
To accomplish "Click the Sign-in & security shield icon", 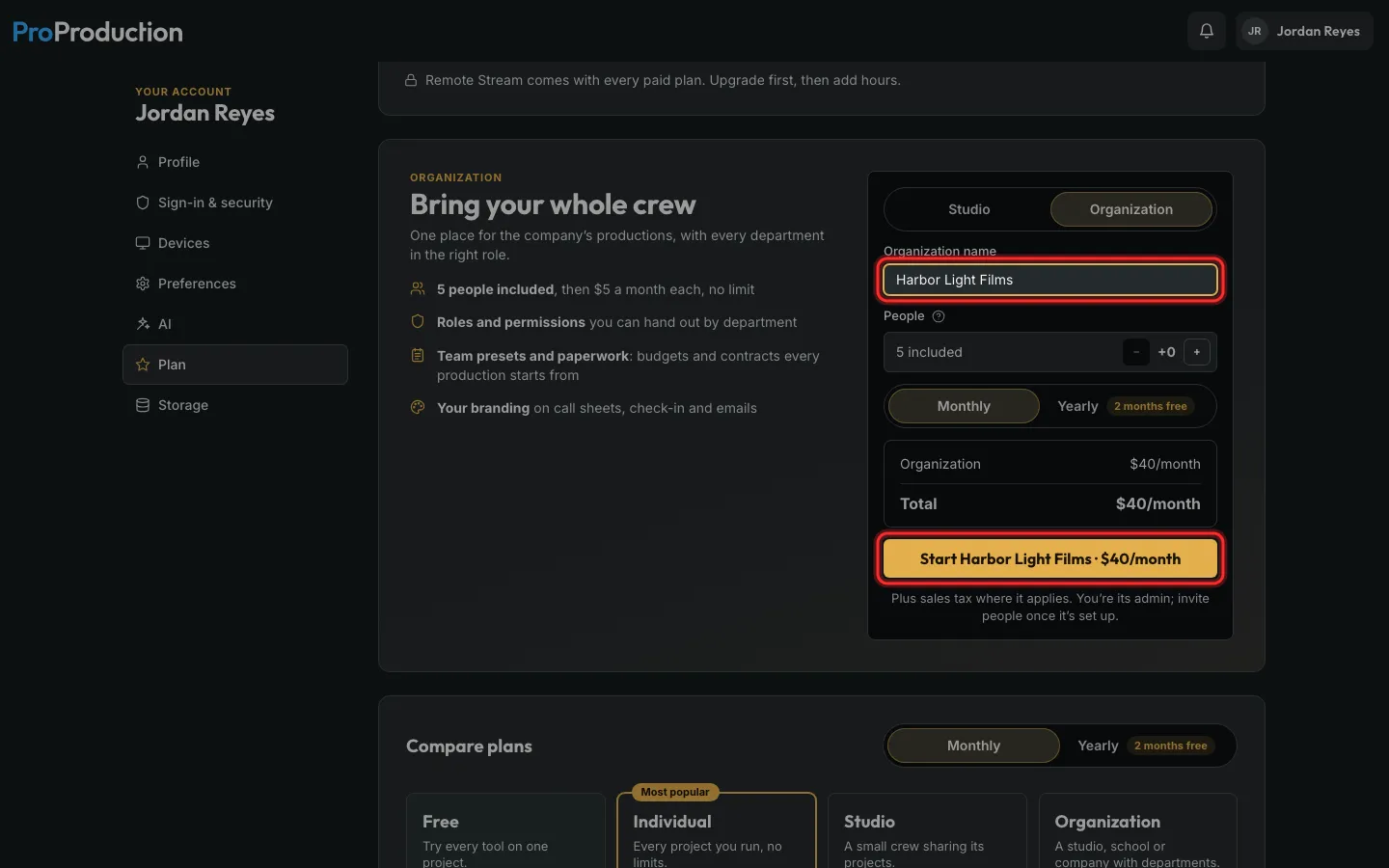I will pos(143,203).
